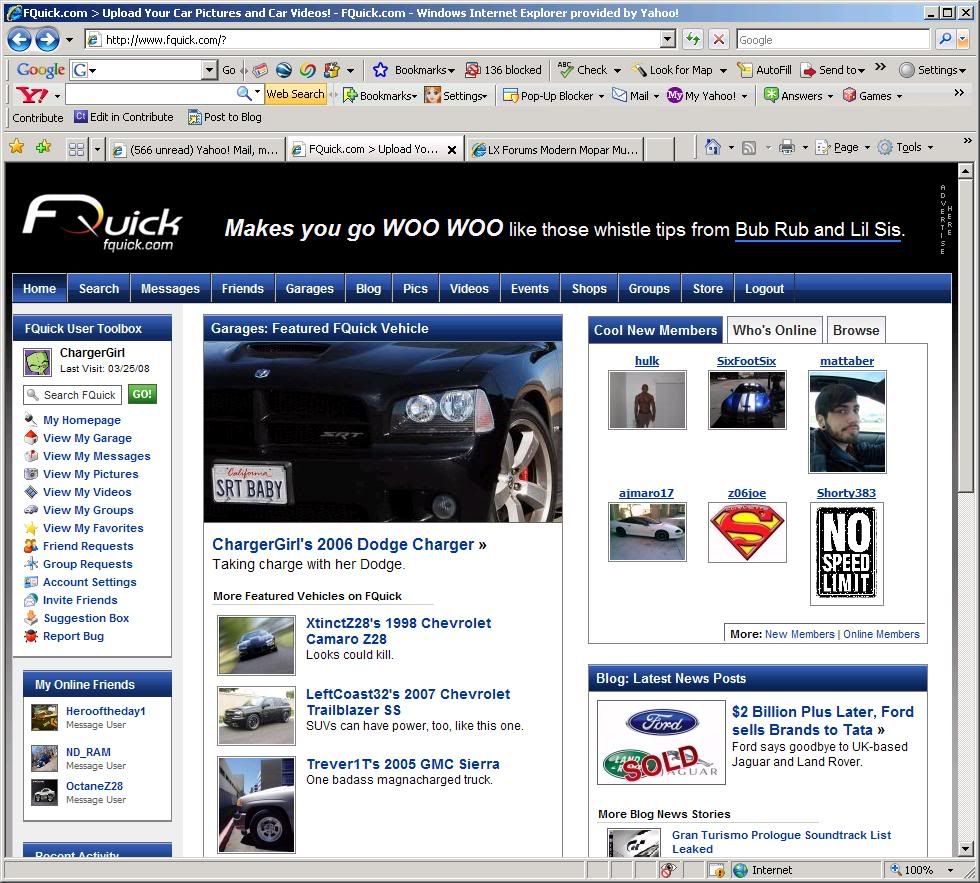Click the red Stop loading icon
This screenshot has width=980, height=883.
[x=719, y=39]
